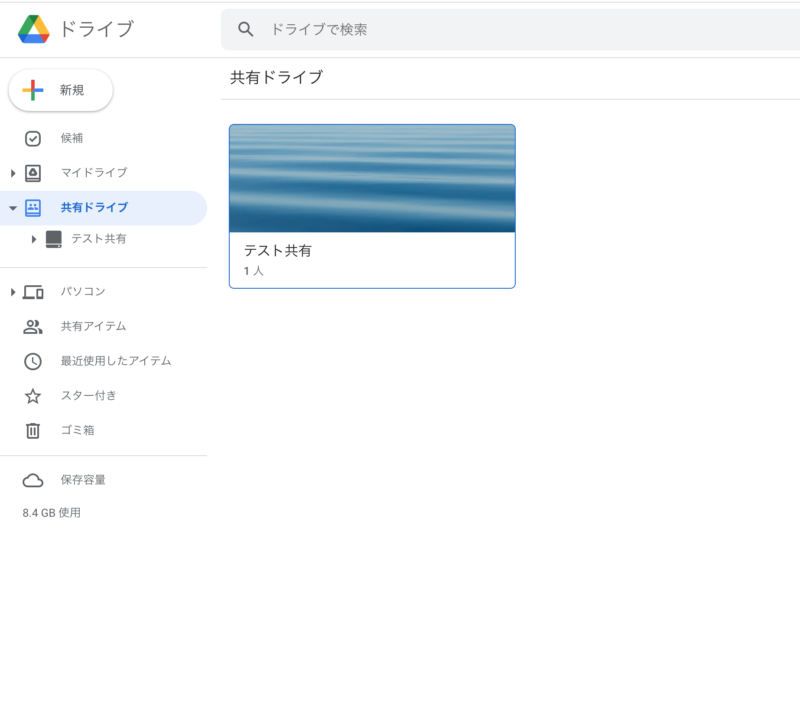Viewport: 800px width, 724px height.
Task: Expand the マイドライブ tree arrow
Action: click(x=13, y=173)
